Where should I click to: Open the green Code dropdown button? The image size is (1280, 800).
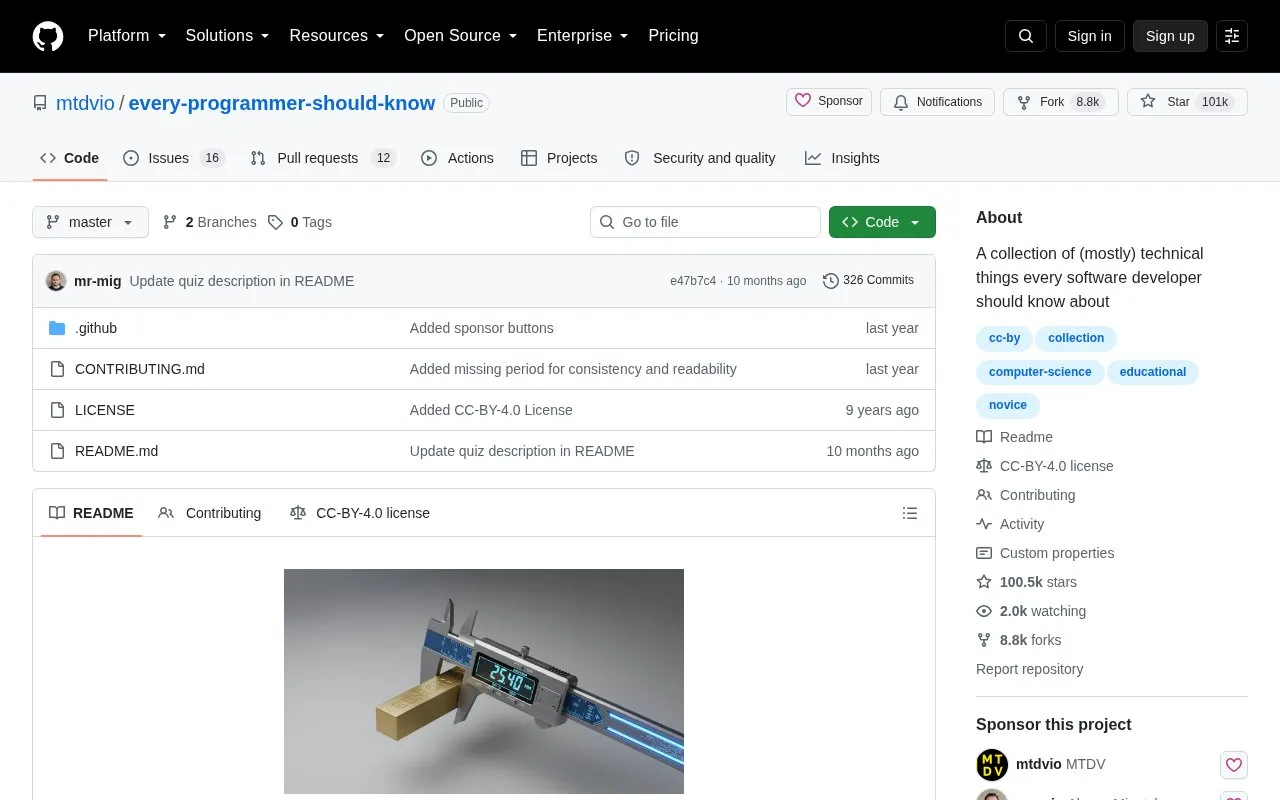882,222
